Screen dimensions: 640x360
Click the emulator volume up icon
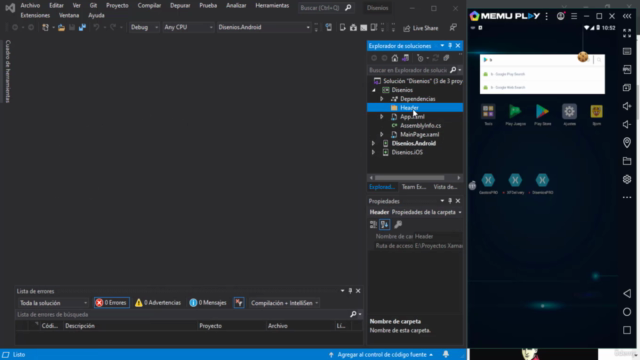point(627,106)
